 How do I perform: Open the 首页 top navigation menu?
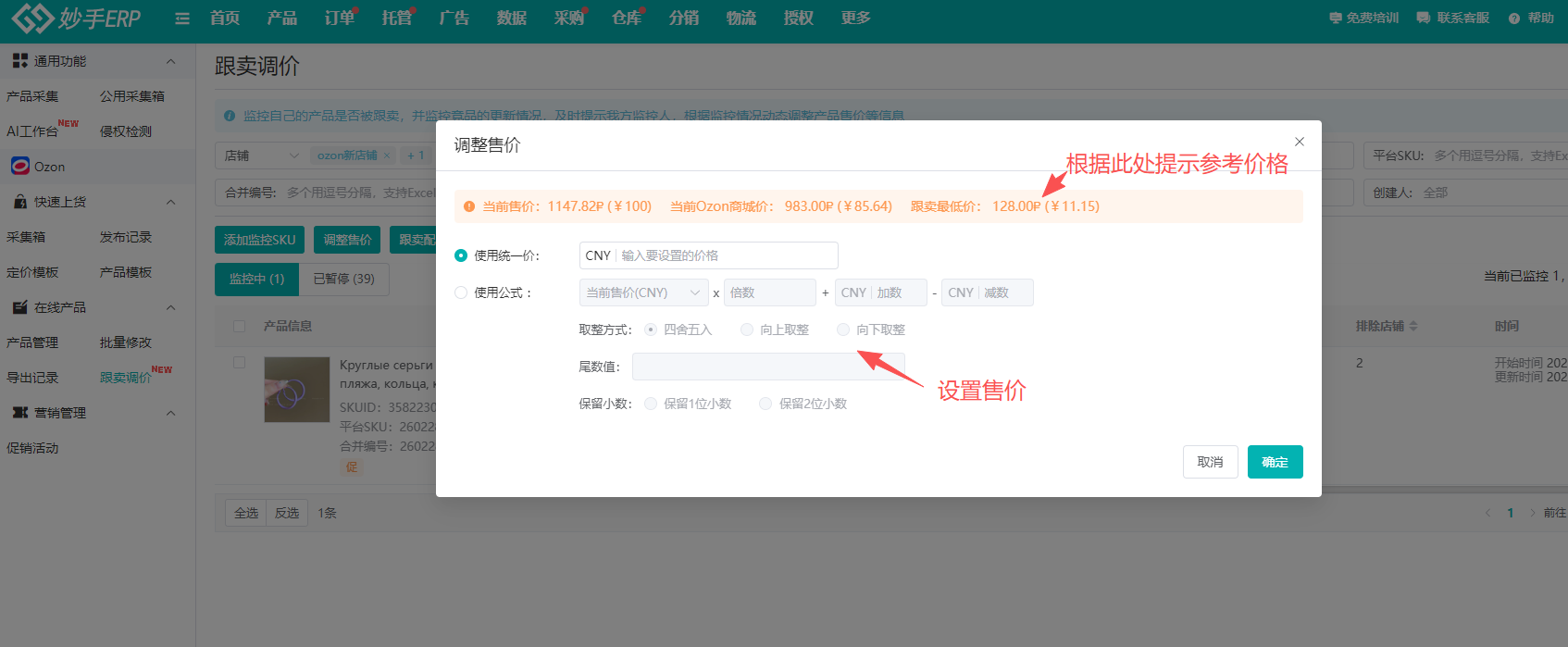[x=225, y=18]
